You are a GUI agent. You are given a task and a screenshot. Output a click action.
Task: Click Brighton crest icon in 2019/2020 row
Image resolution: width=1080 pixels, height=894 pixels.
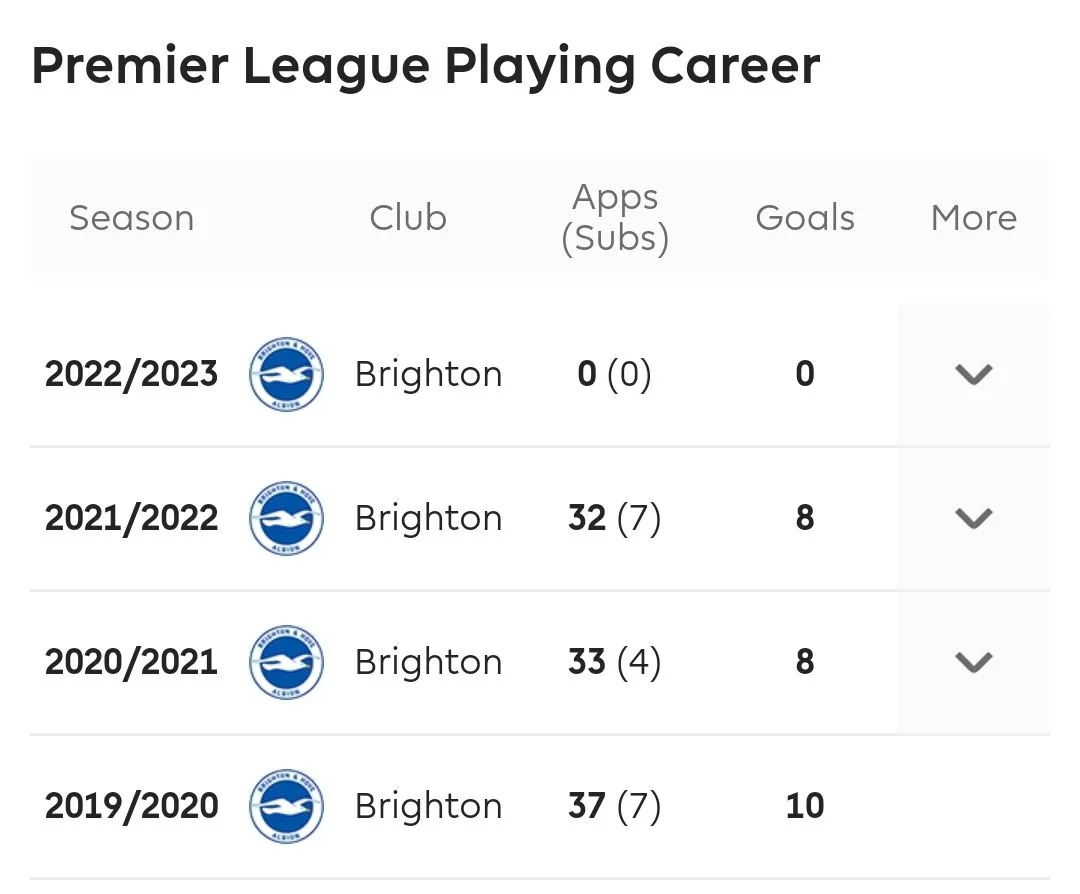tap(286, 806)
